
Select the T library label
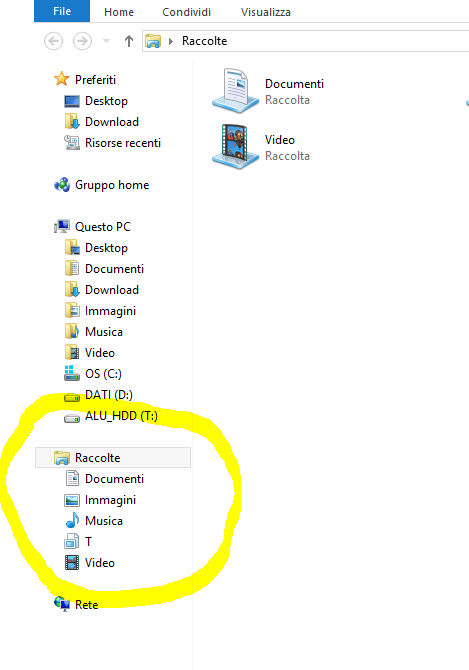coord(88,541)
